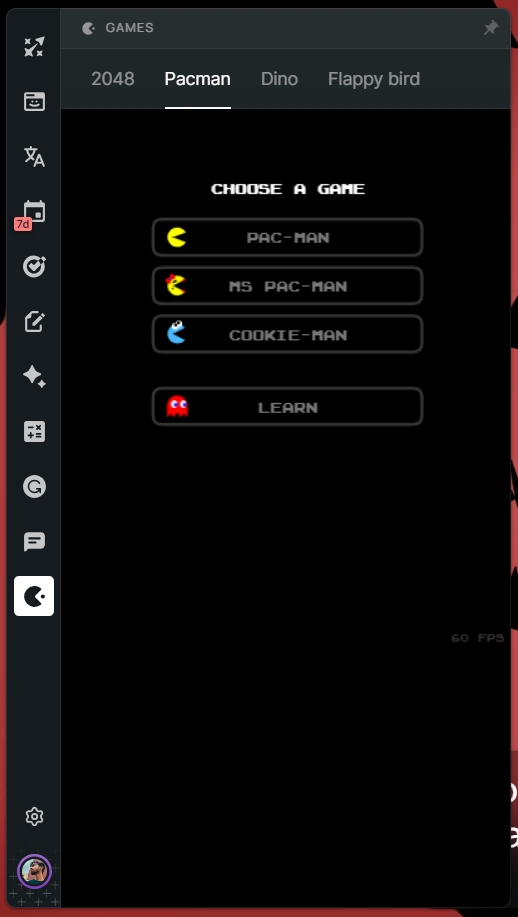The image size is (518, 917).
Task: Choose the MS PAC-MAN game
Action: pyautogui.click(x=287, y=286)
